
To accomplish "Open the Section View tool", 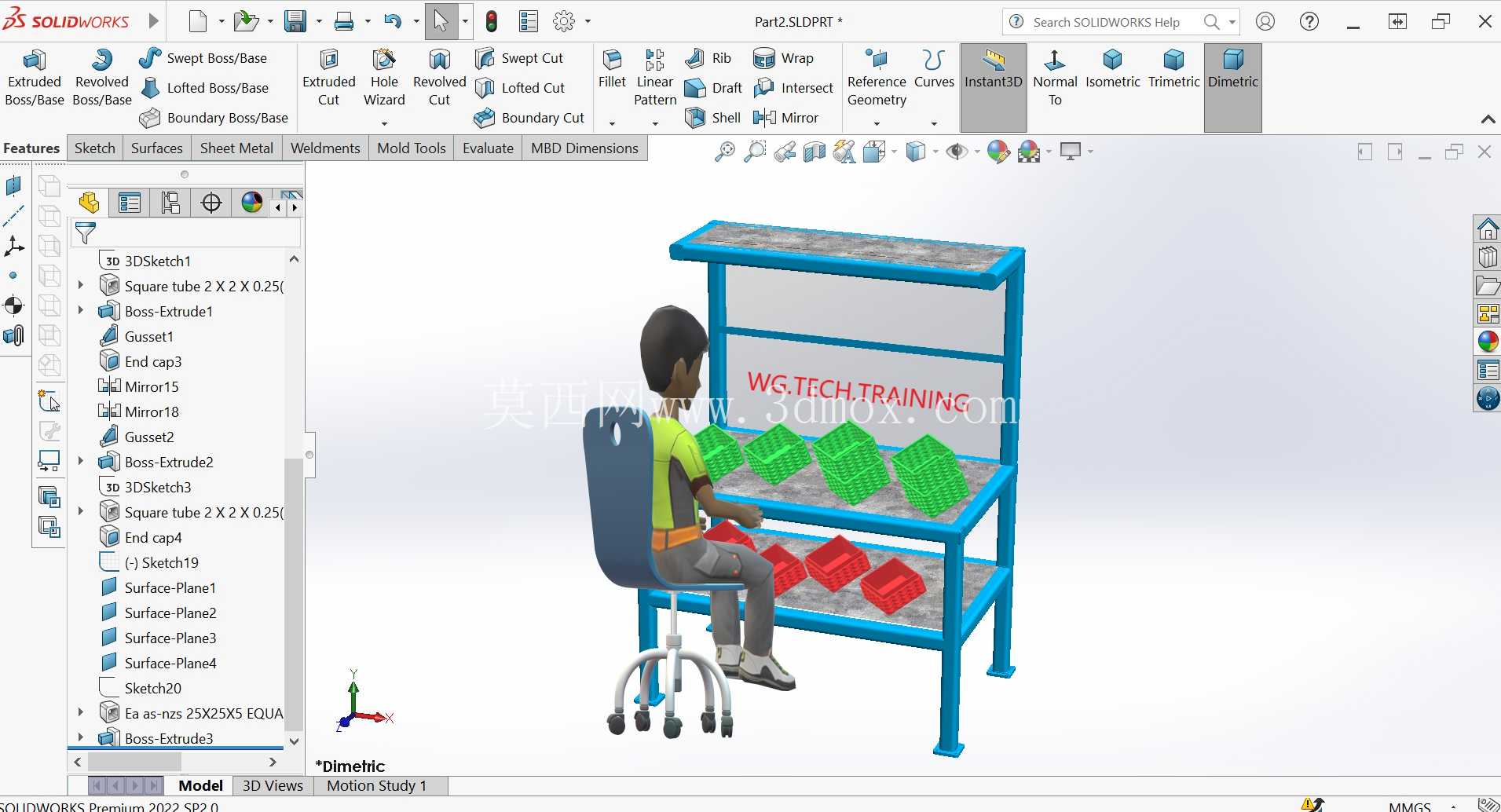I will [x=815, y=152].
